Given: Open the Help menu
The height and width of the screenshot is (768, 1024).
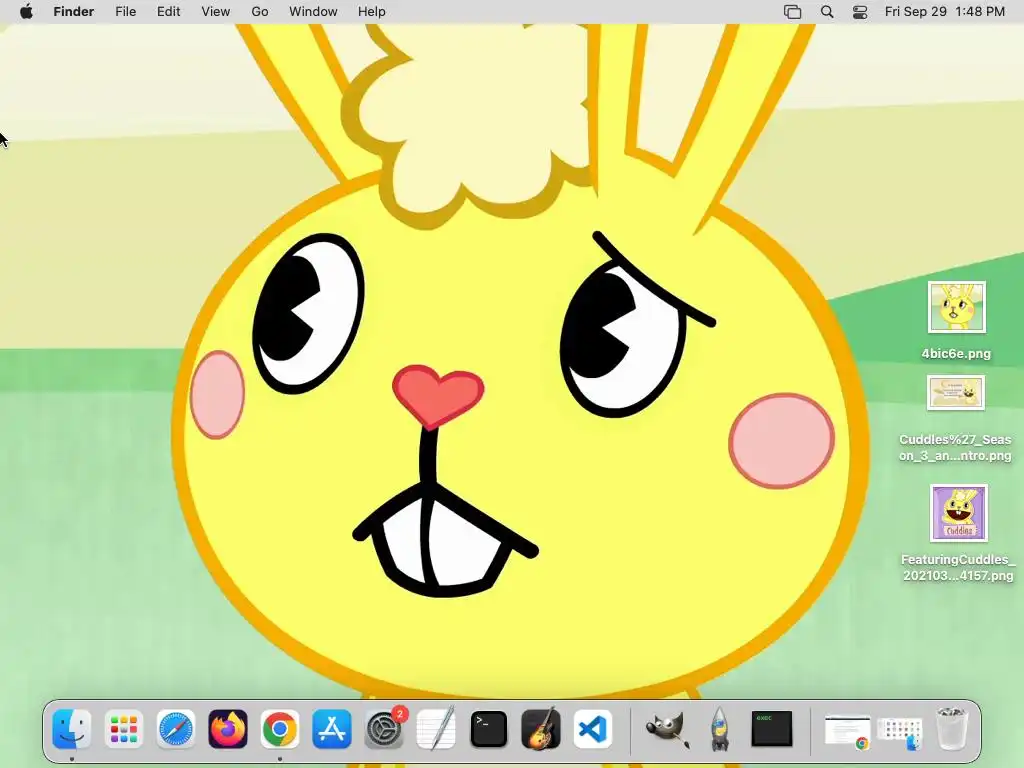Looking at the screenshot, I should click(x=372, y=12).
